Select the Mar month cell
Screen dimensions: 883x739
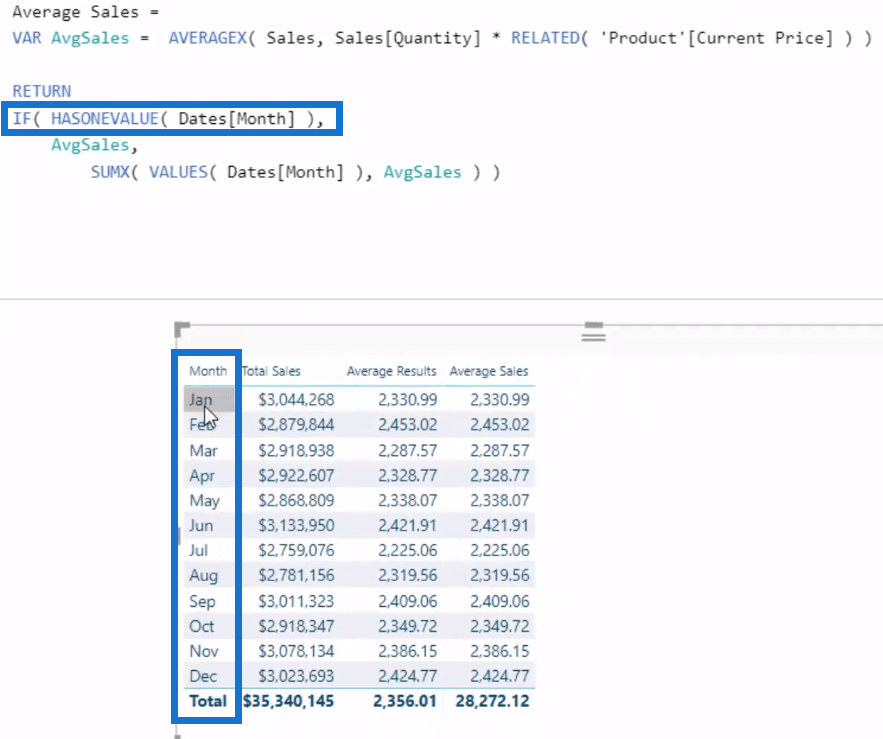pyautogui.click(x=203, y=450)
